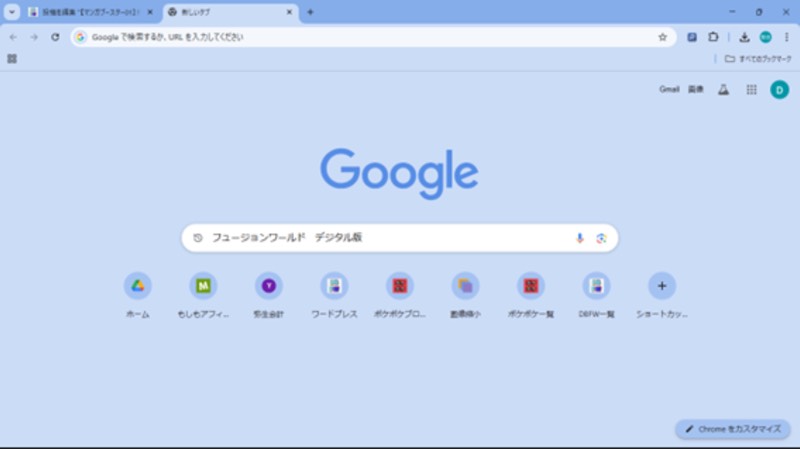Show the downloads panel
This screenshot has width=800, height=449.
(x=744, y=37)
